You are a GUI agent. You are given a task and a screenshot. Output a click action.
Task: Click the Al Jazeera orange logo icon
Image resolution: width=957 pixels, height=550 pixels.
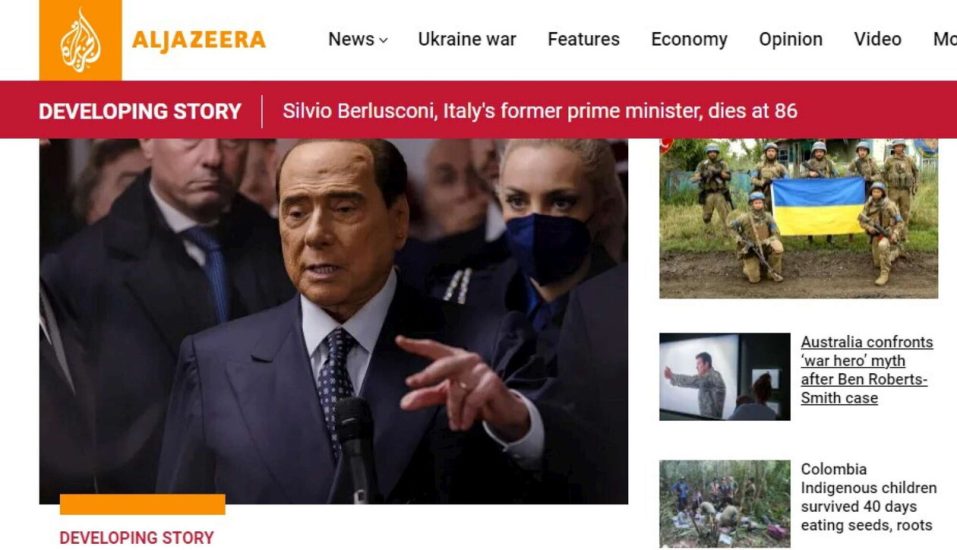point(81,40)
